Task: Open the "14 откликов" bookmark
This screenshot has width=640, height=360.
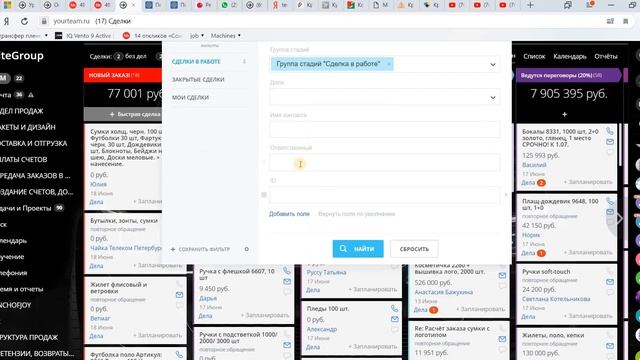Action: click(153, 36)
